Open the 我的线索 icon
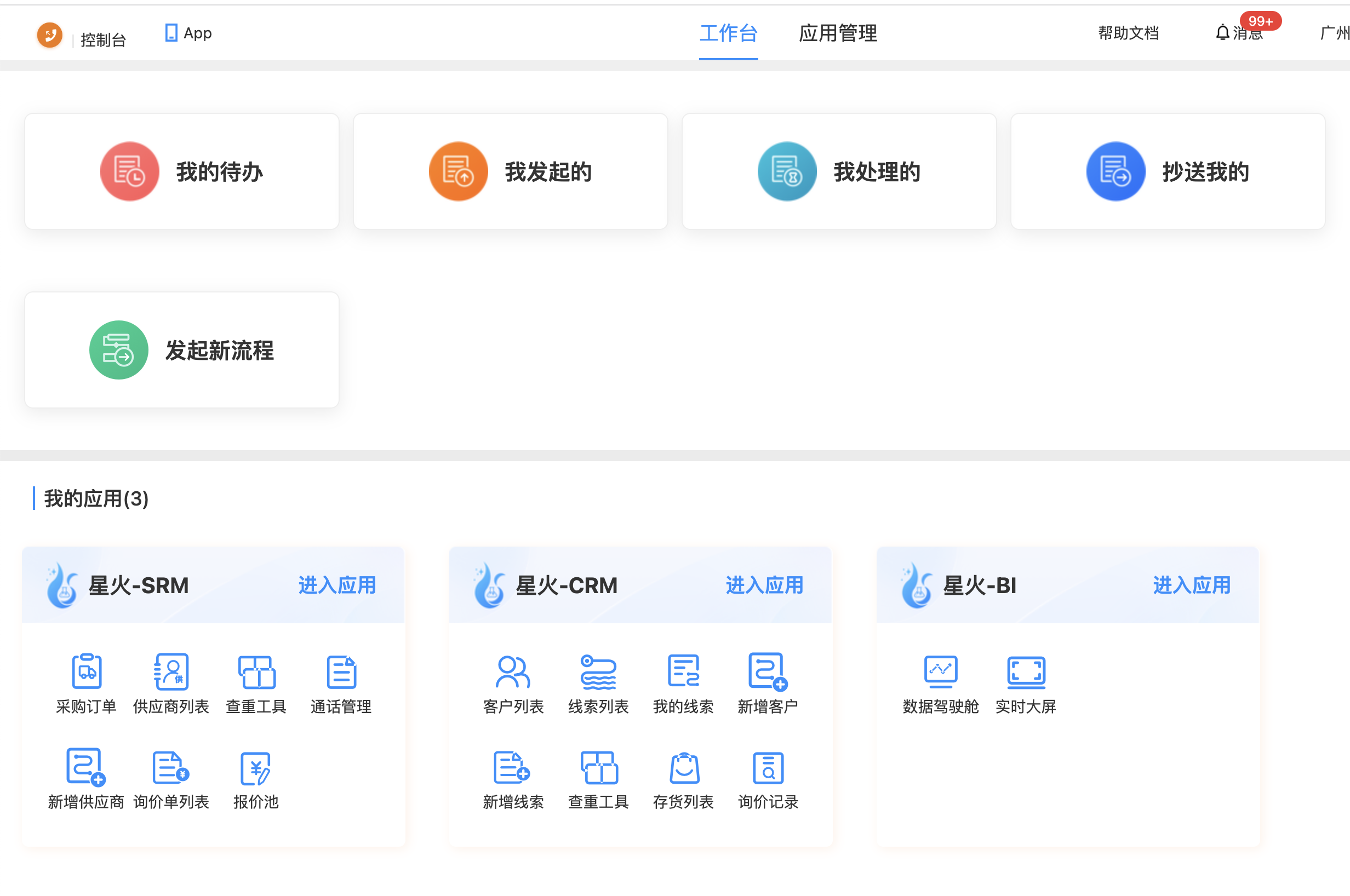Screen dimensions: 1350x896 click(683, 671)
